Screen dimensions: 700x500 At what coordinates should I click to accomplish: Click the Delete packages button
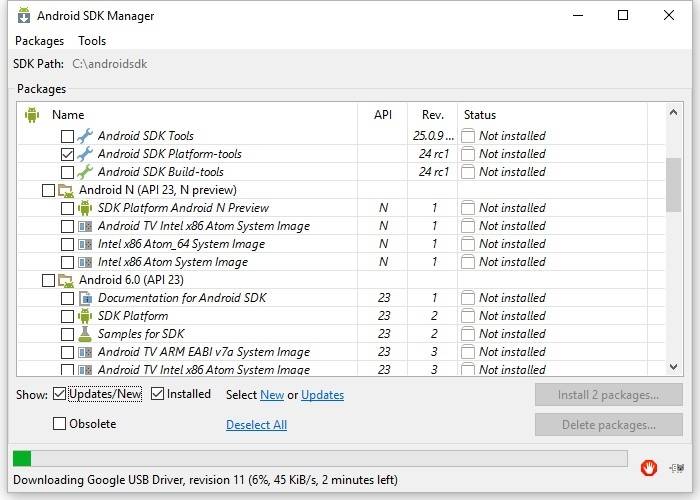pos(608,425)
